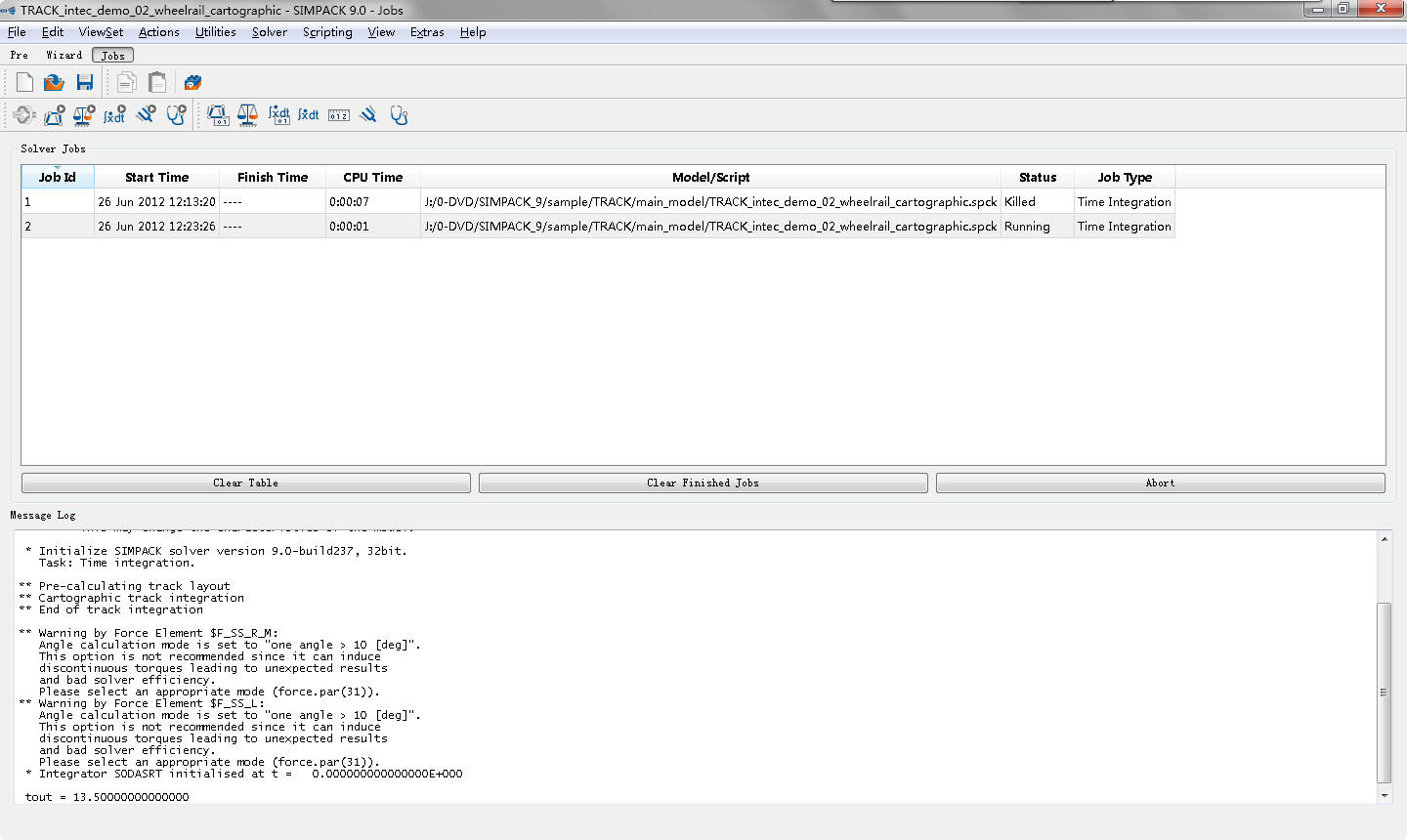
Task: Click the Abort button
Action: (x=1161, y=483)
